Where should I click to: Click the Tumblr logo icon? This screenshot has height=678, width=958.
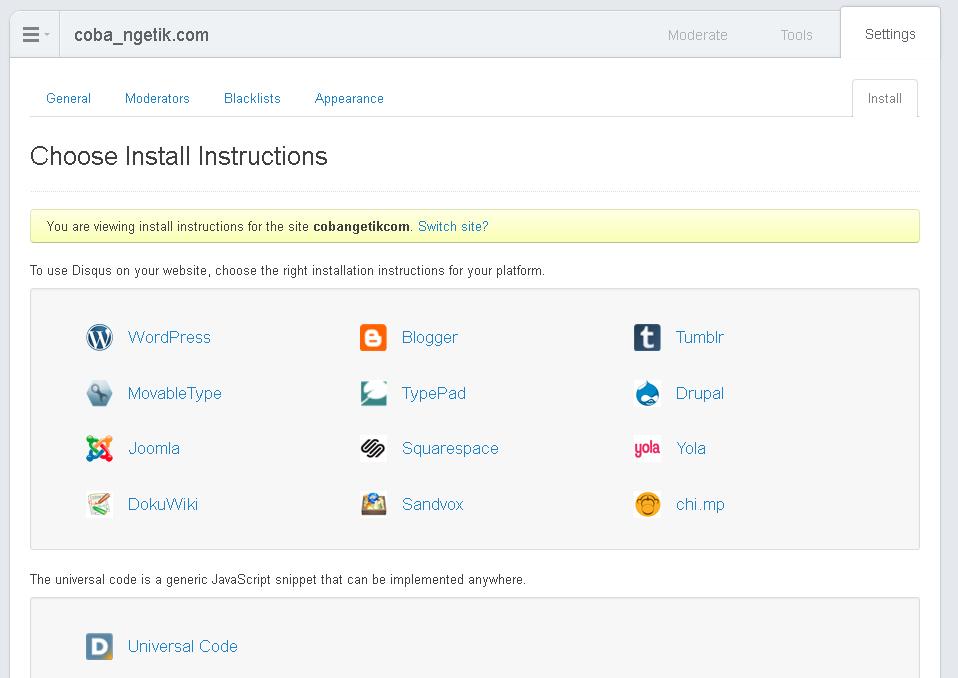point(647,337)
